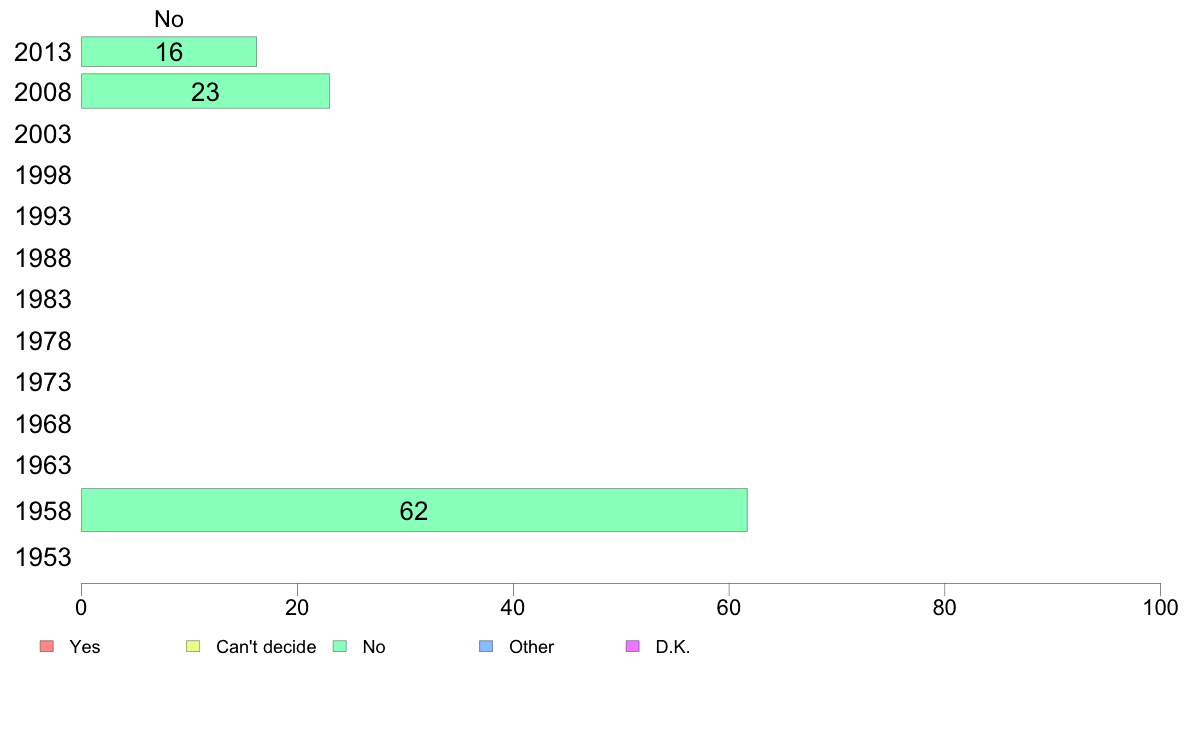The image size is (1188, 736).
Task: Click the 2003 year label
Action: (x=43, y=134)
